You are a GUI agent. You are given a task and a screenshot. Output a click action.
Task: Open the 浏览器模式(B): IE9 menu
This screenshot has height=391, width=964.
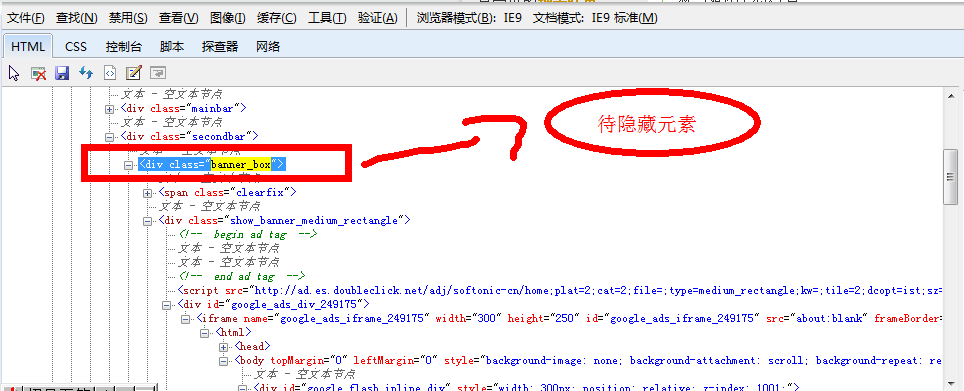click(469, 18)
